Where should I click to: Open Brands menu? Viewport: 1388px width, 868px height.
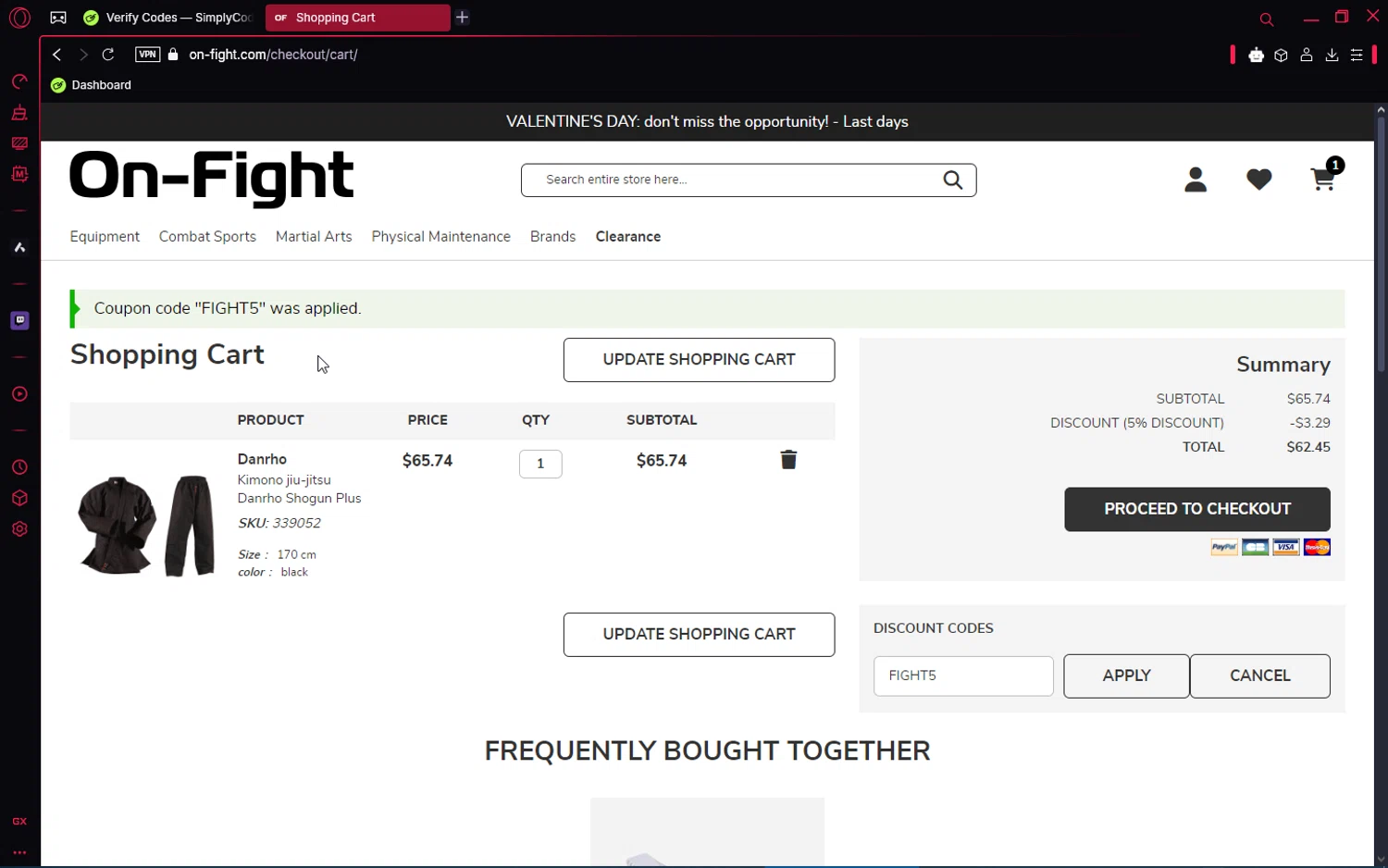click(552, 237)
